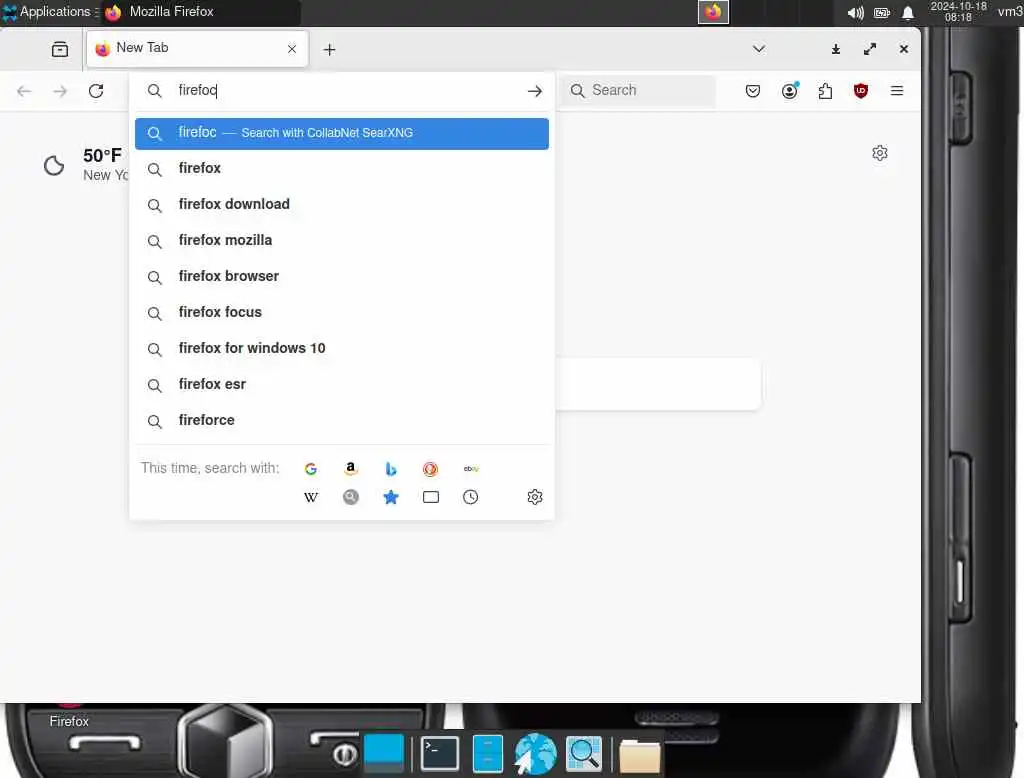Go forward one page
Viewport: 1024px width, 778px height.
click(60, 91)
